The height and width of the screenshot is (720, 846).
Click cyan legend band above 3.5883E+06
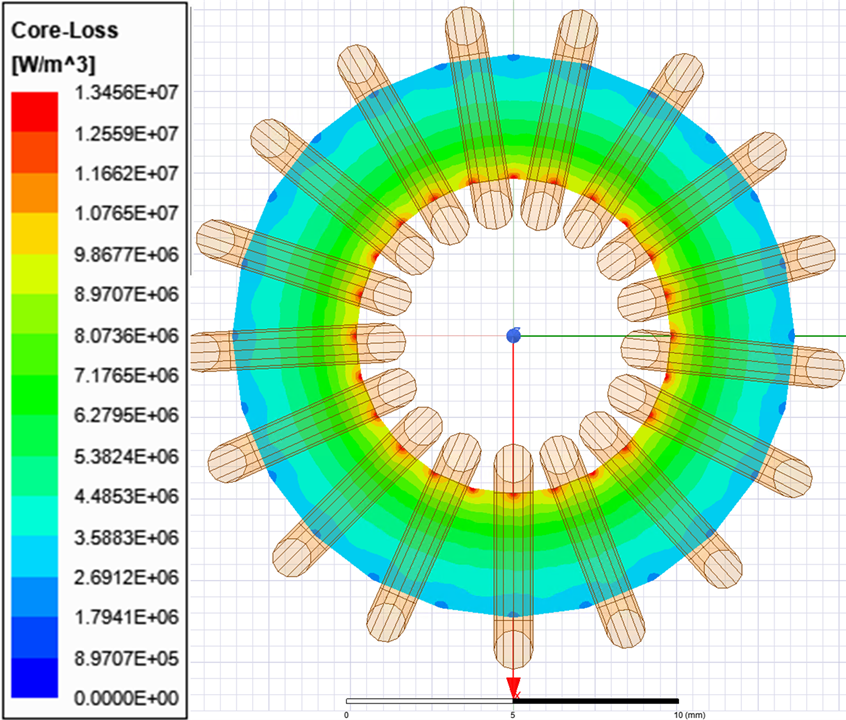[33, 516]
